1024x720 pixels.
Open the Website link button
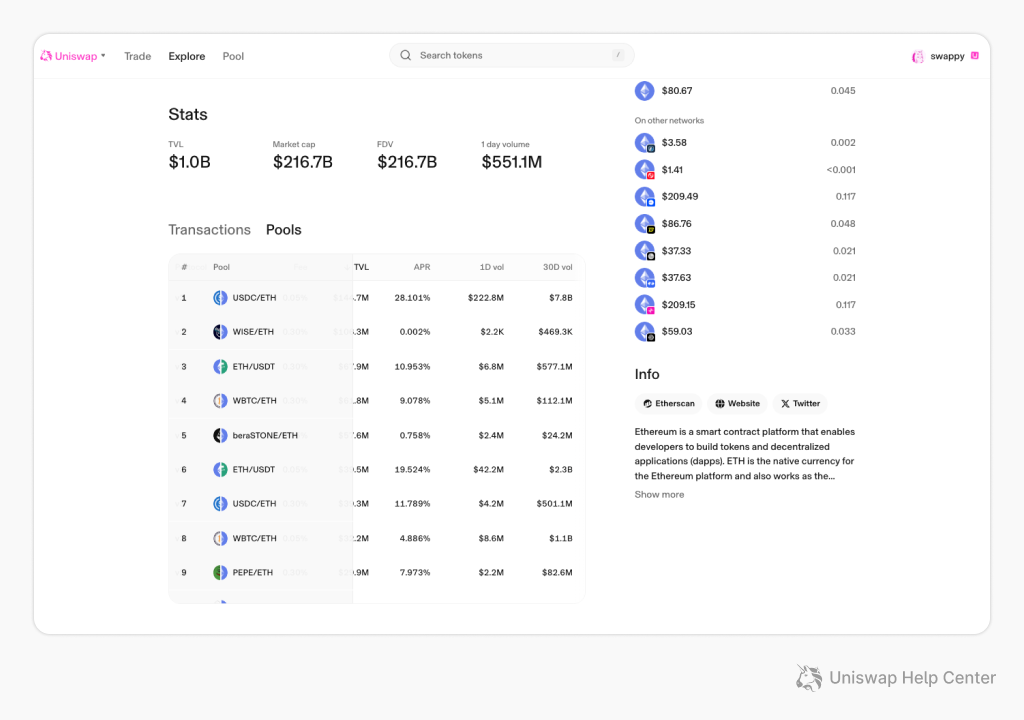(x=737, y=404)
